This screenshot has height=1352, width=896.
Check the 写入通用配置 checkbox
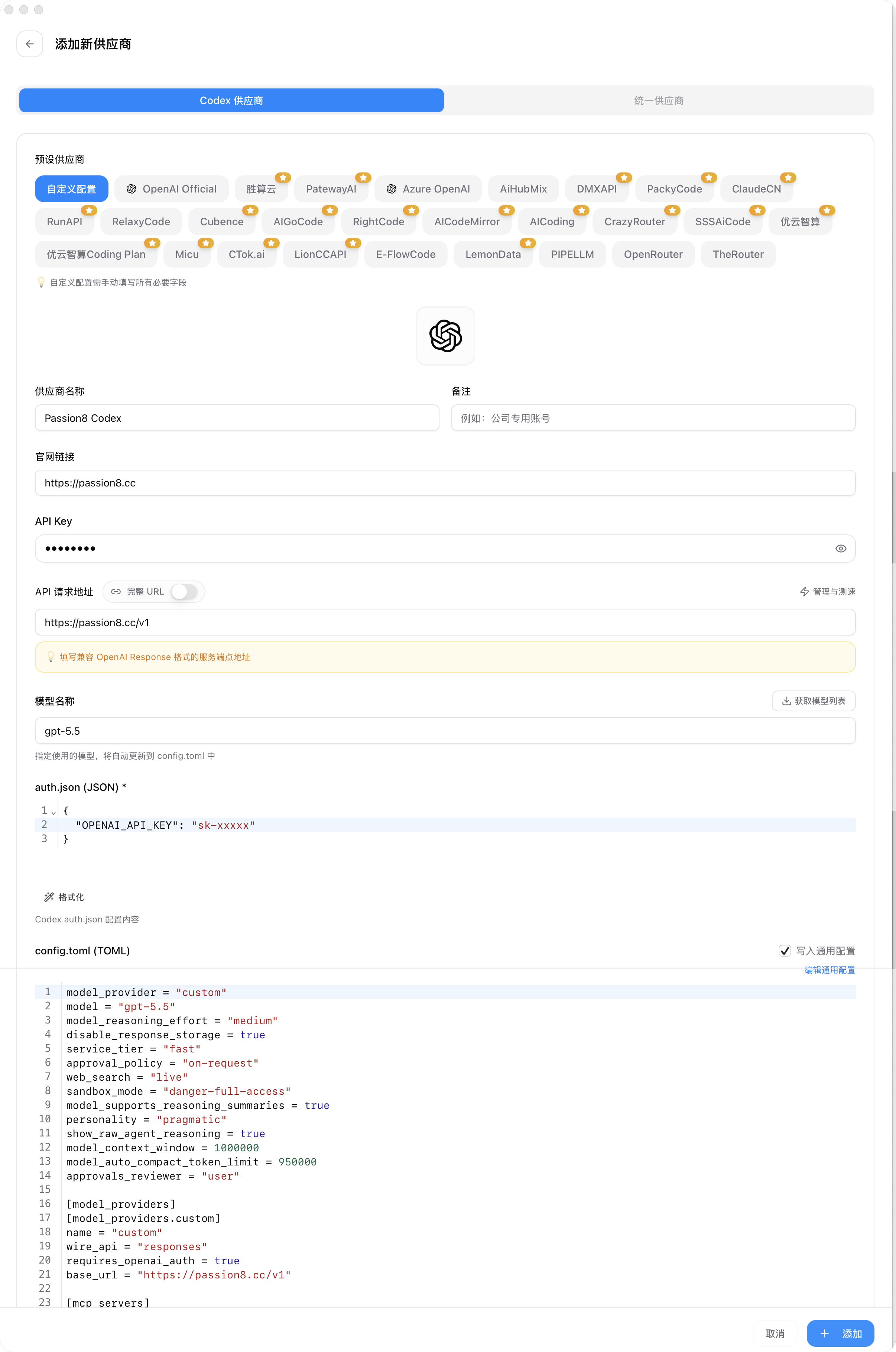[785, 951]
